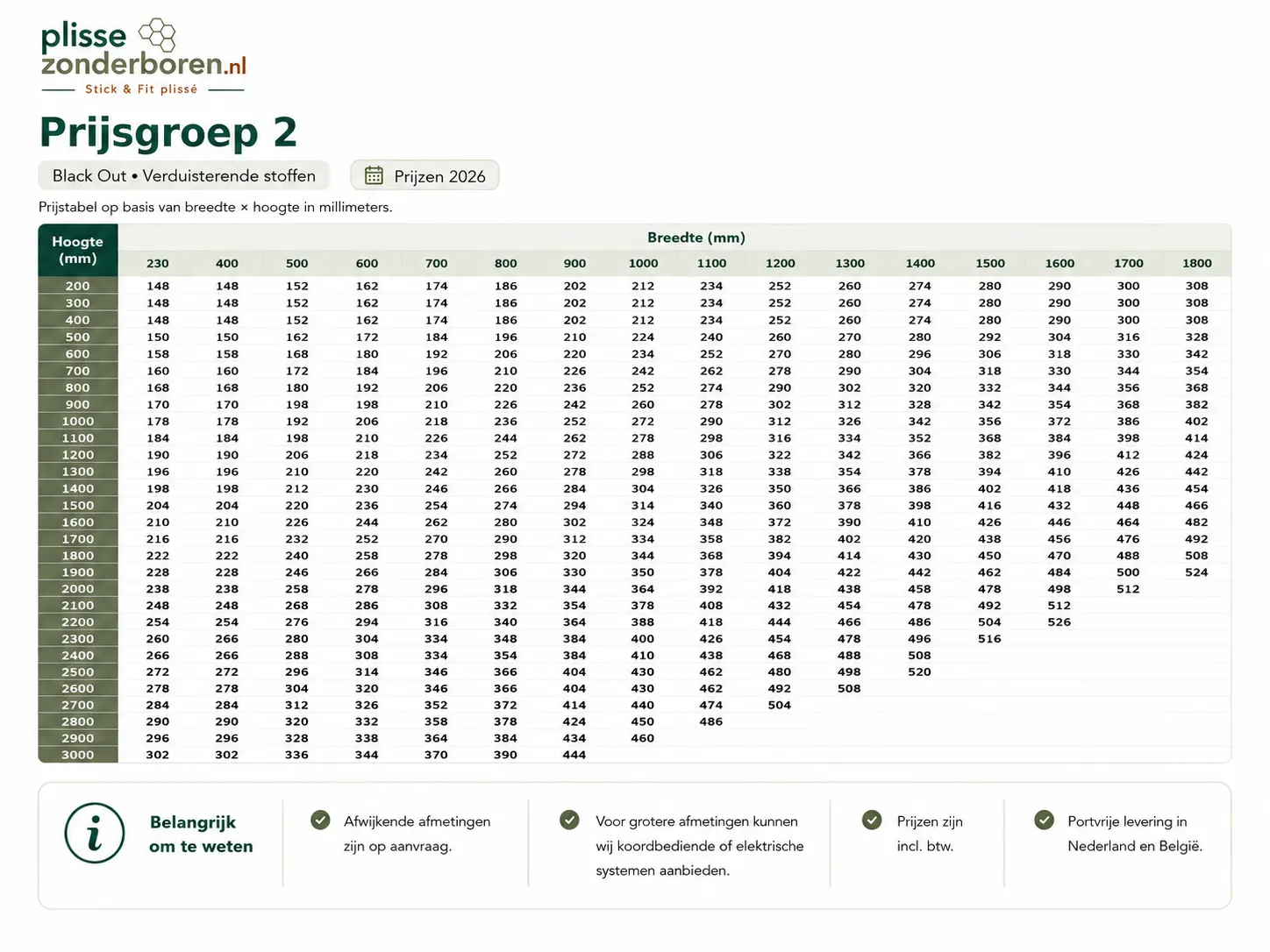Click the round info icon
The height and width of the screenshot is (952, 1270).
[94, 833]
